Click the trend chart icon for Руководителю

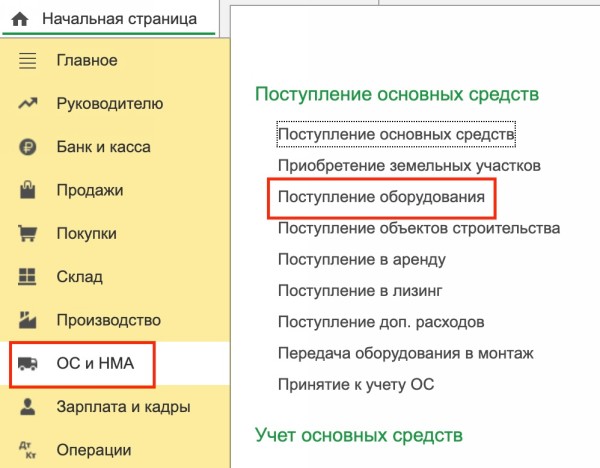[27, 104]
